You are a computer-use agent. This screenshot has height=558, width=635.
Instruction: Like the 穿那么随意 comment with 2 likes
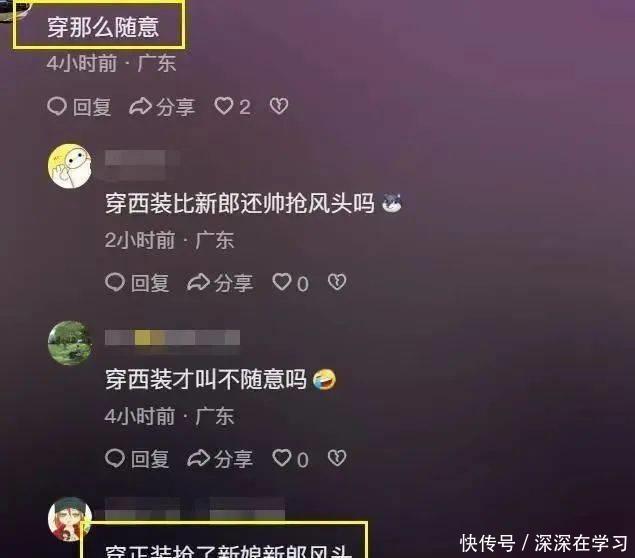coord(232,107)
